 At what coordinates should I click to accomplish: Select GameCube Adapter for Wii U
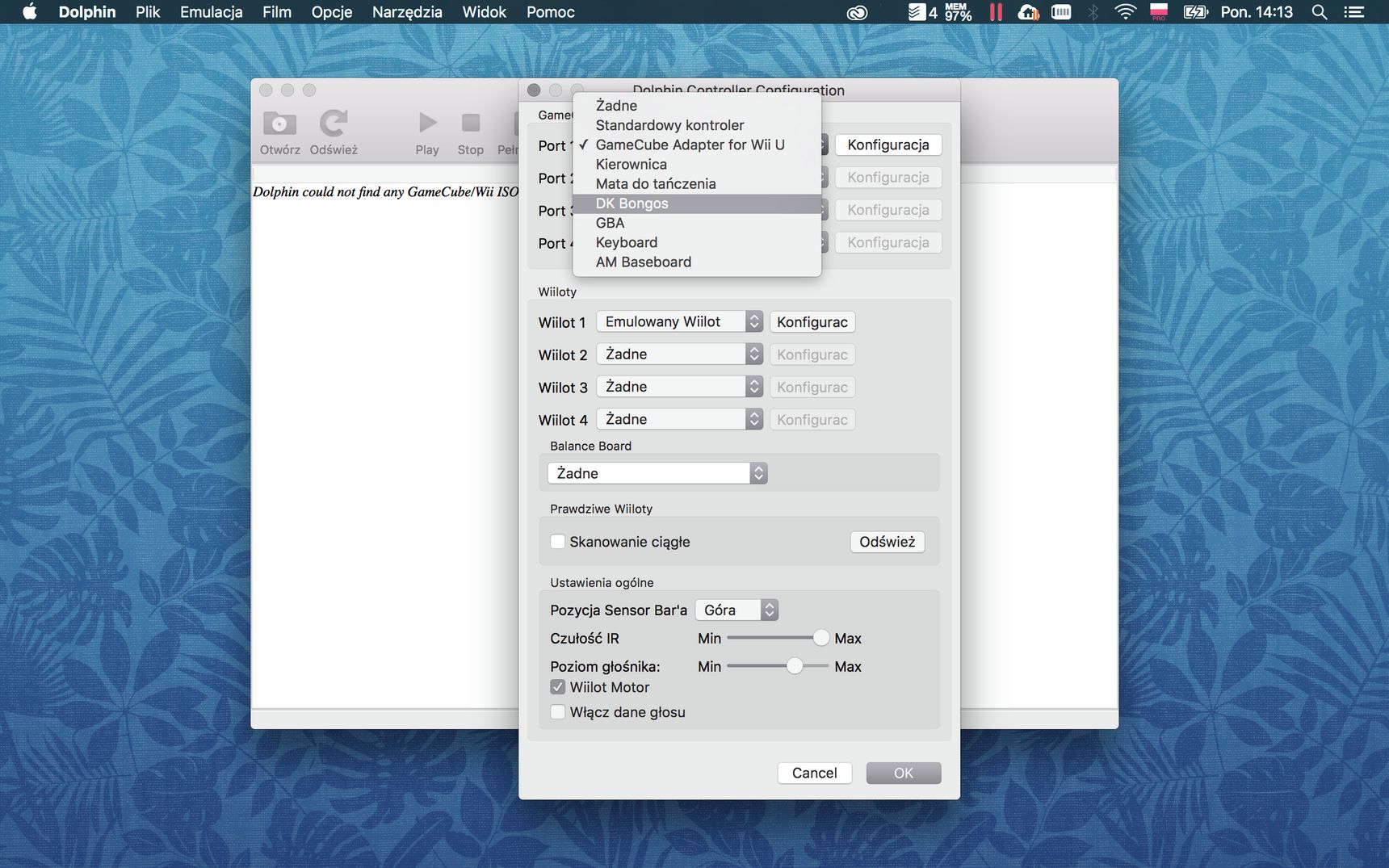click(x=697, y=145)
